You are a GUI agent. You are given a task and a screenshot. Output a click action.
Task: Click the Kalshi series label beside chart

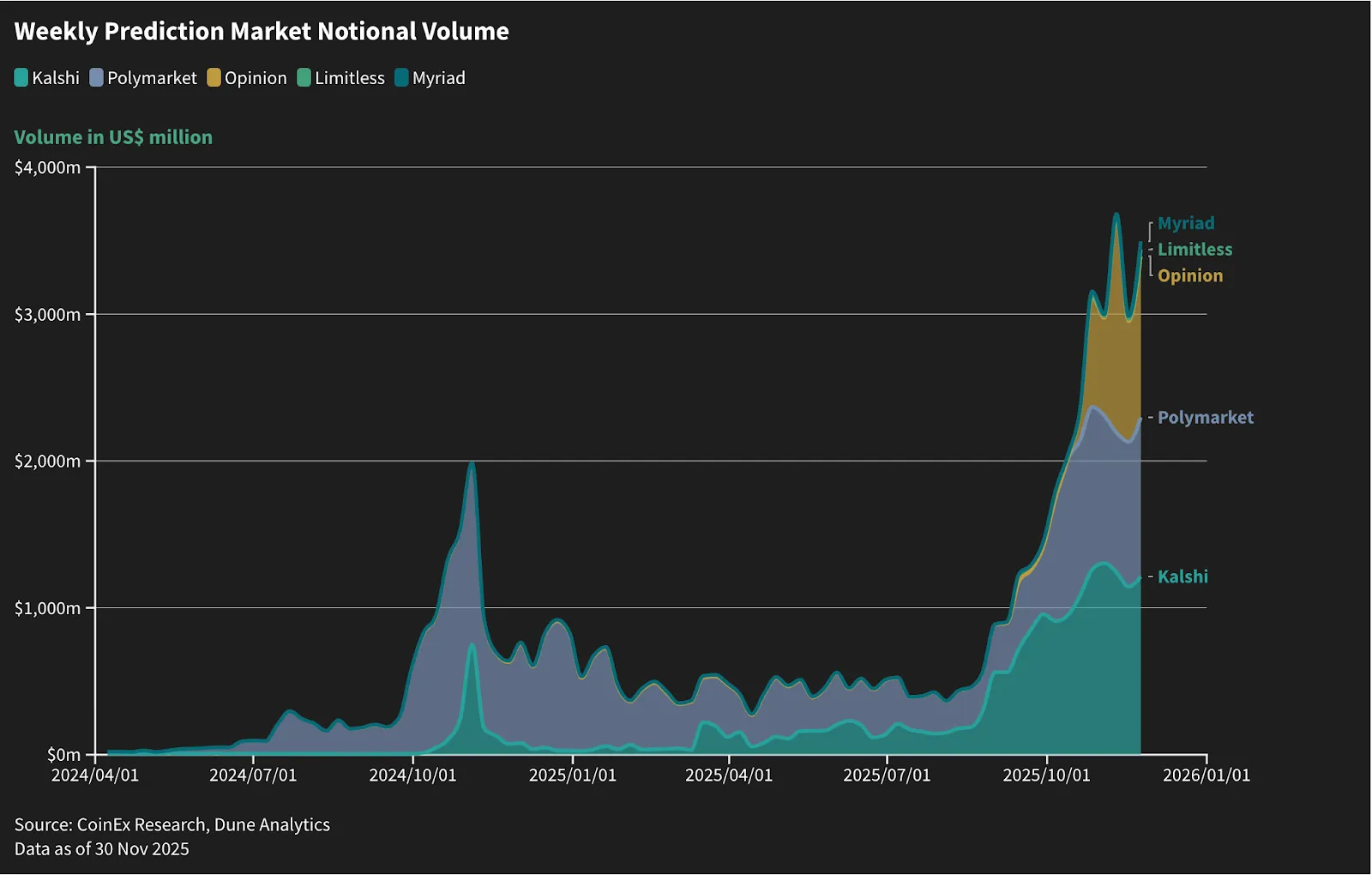point(1182,576)
